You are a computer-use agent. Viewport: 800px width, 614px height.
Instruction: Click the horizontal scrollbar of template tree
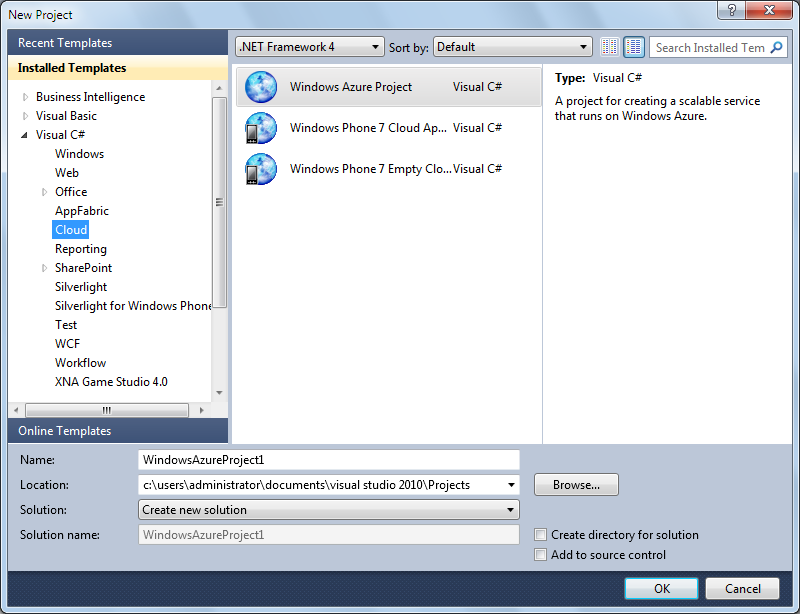(107, 410)
